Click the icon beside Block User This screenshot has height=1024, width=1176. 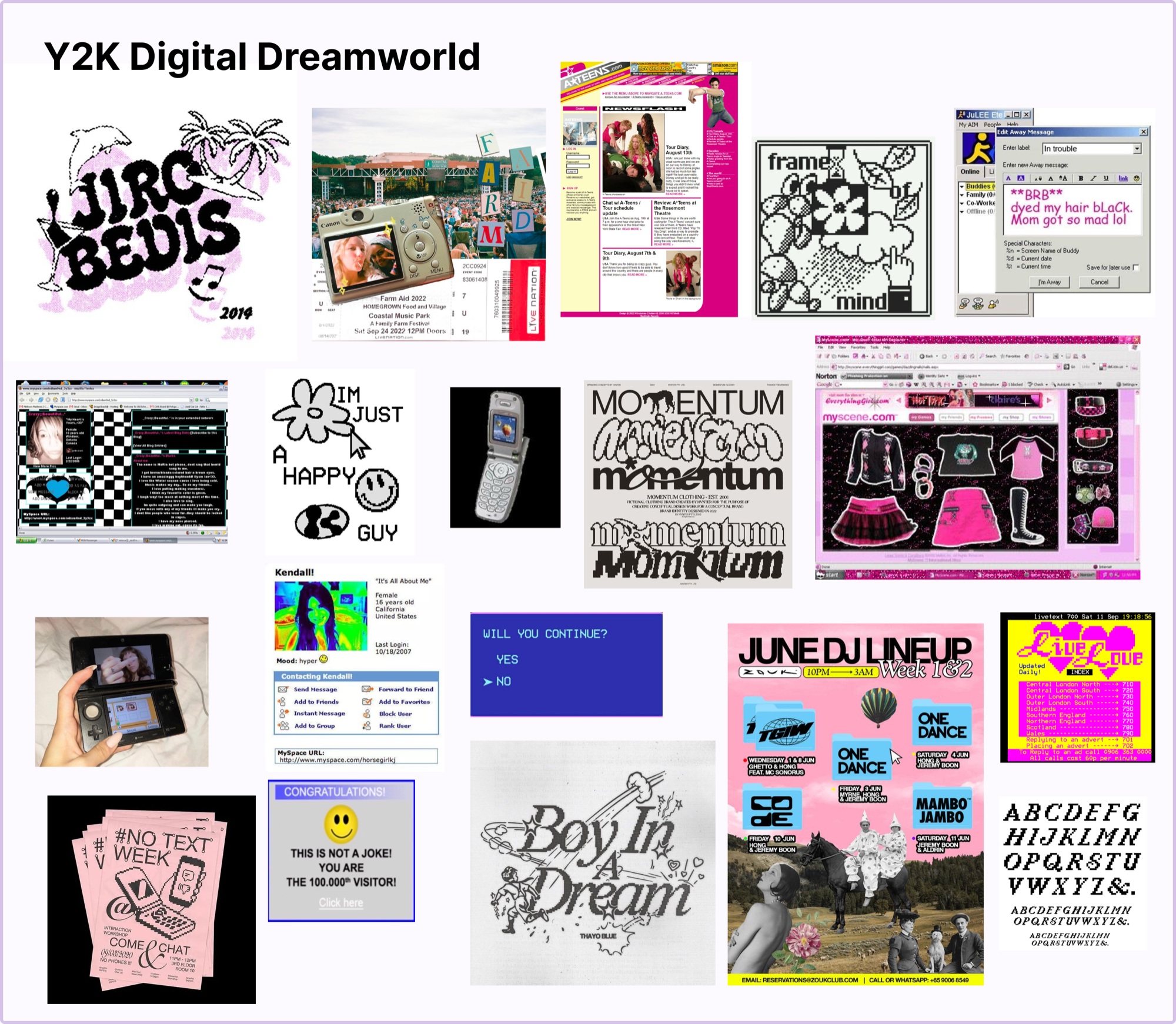367,714
